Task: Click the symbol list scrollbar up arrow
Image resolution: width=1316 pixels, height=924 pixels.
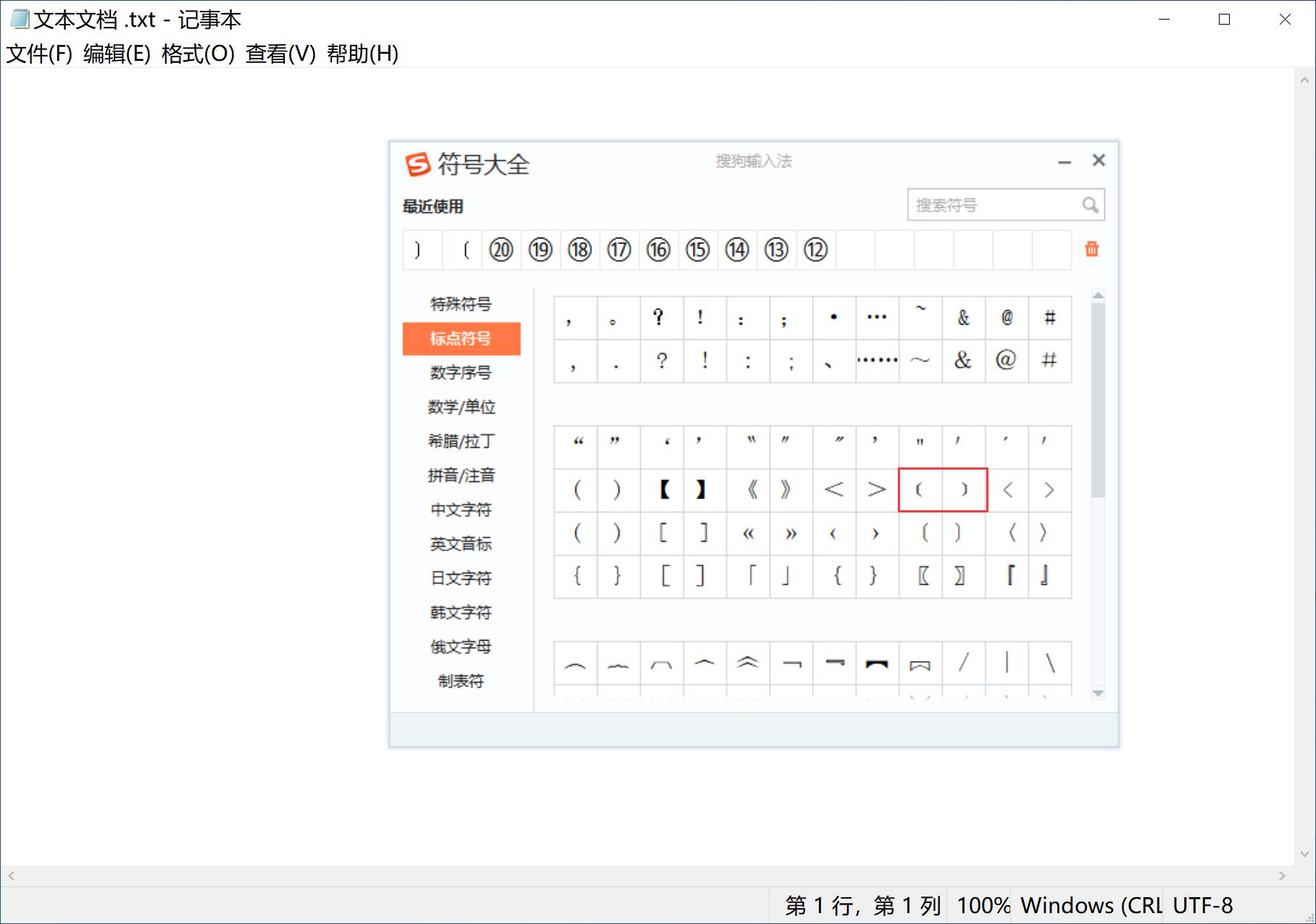Action: tap(1098, 295)
